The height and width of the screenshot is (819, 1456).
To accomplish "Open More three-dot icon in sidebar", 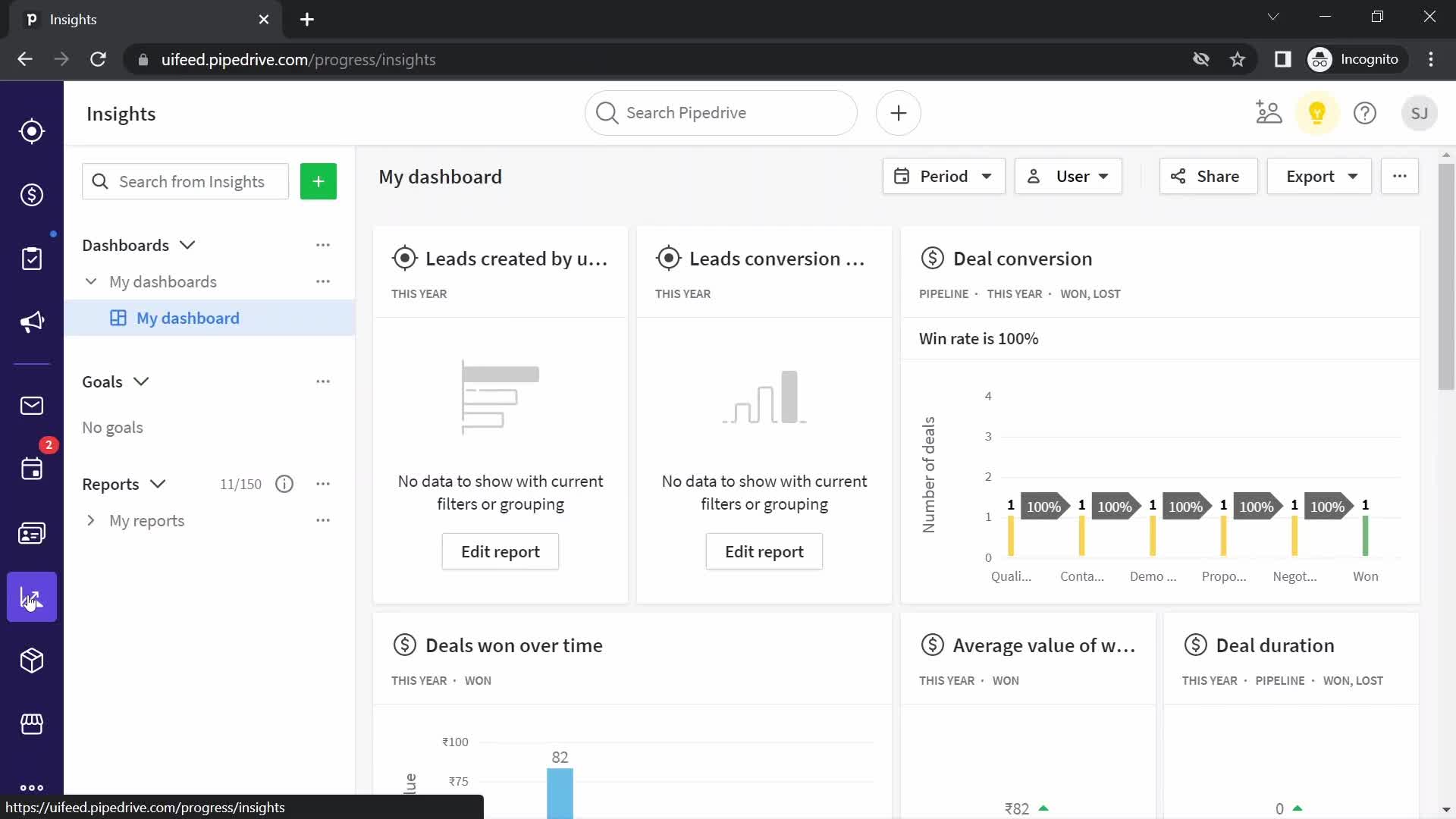I will 32,787.
